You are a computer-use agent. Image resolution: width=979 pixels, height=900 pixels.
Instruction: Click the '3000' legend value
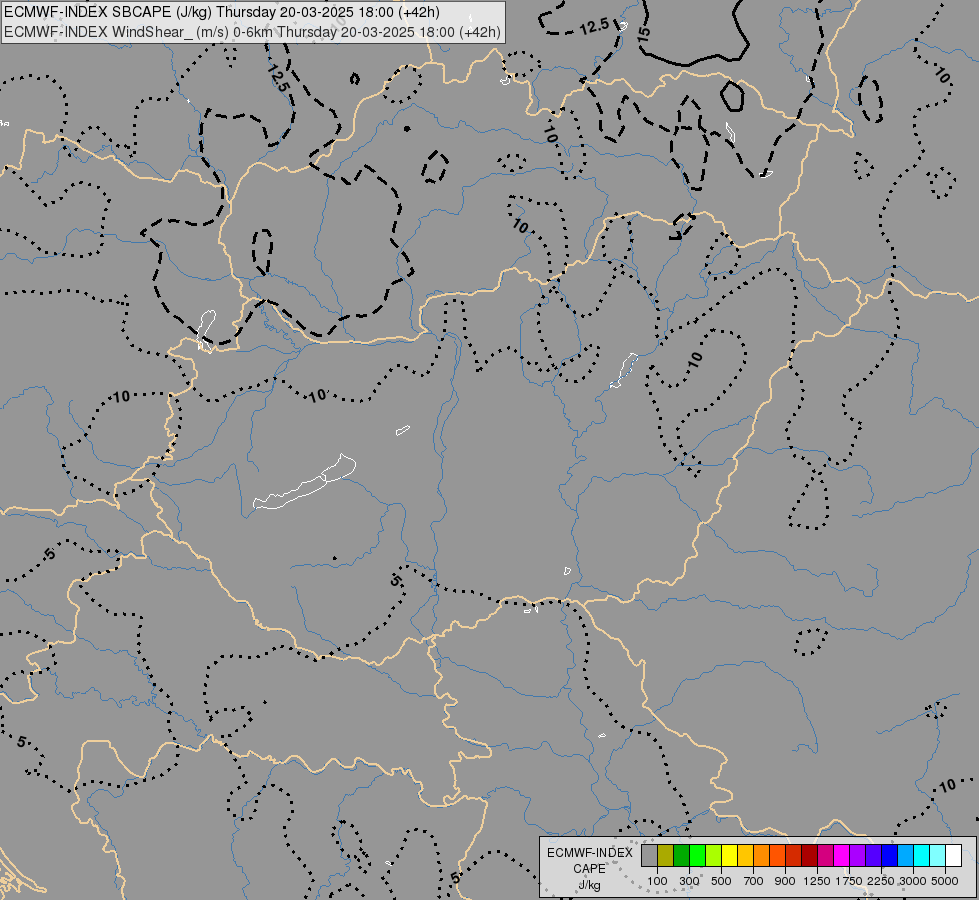pyautogui.click(x=913, y=881)
